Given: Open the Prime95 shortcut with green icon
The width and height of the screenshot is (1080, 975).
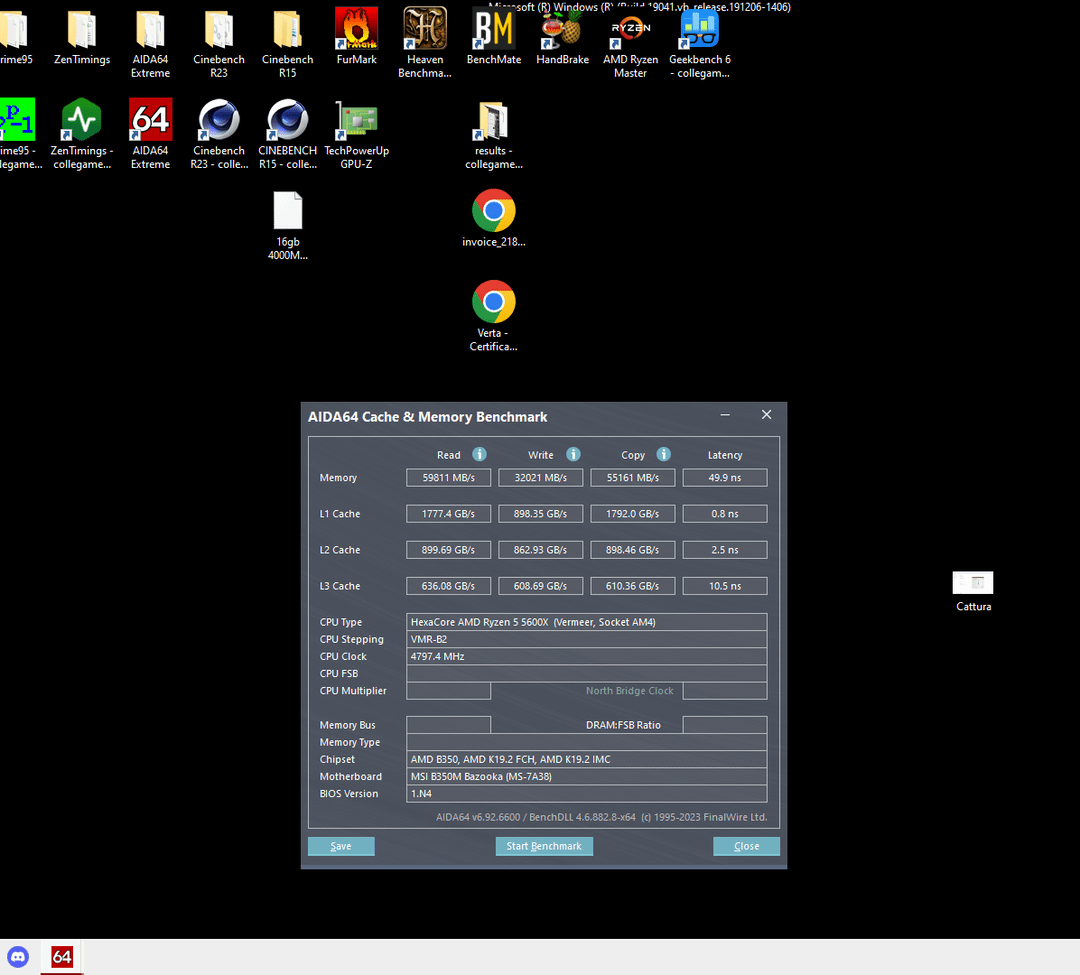Looking at the screenshot, I should tap(17, 134).
